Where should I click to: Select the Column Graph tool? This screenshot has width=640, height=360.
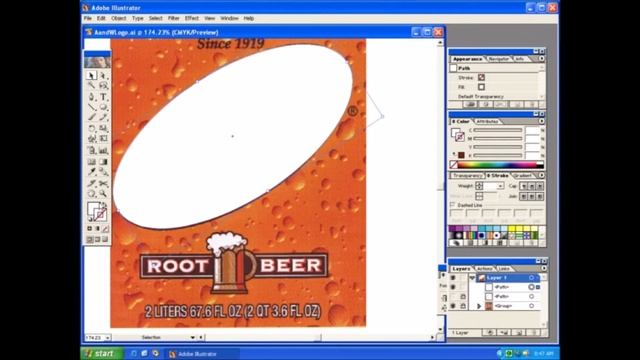click(103, 151)
